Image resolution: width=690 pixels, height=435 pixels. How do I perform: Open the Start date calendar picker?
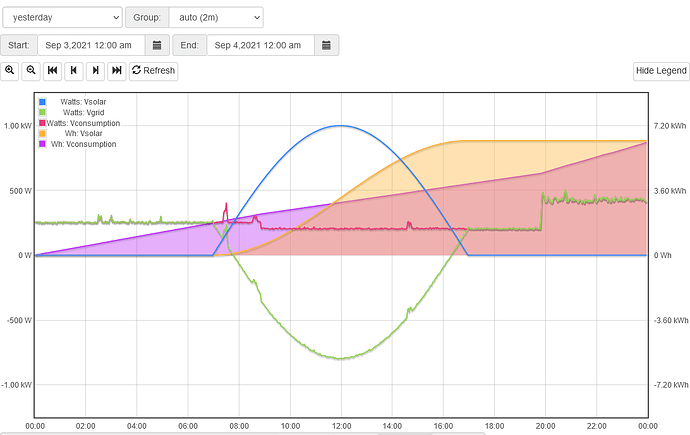point(157,45)
